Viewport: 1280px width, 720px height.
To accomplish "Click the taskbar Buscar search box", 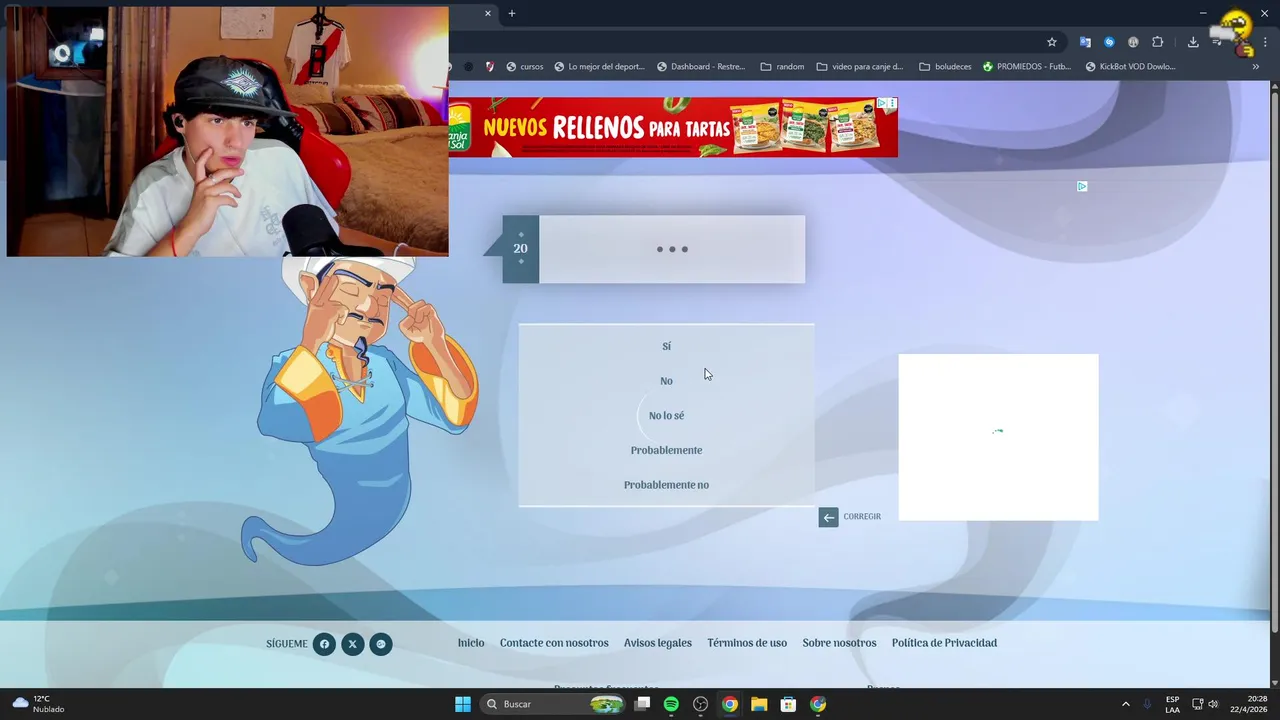I will coord(551,704).
